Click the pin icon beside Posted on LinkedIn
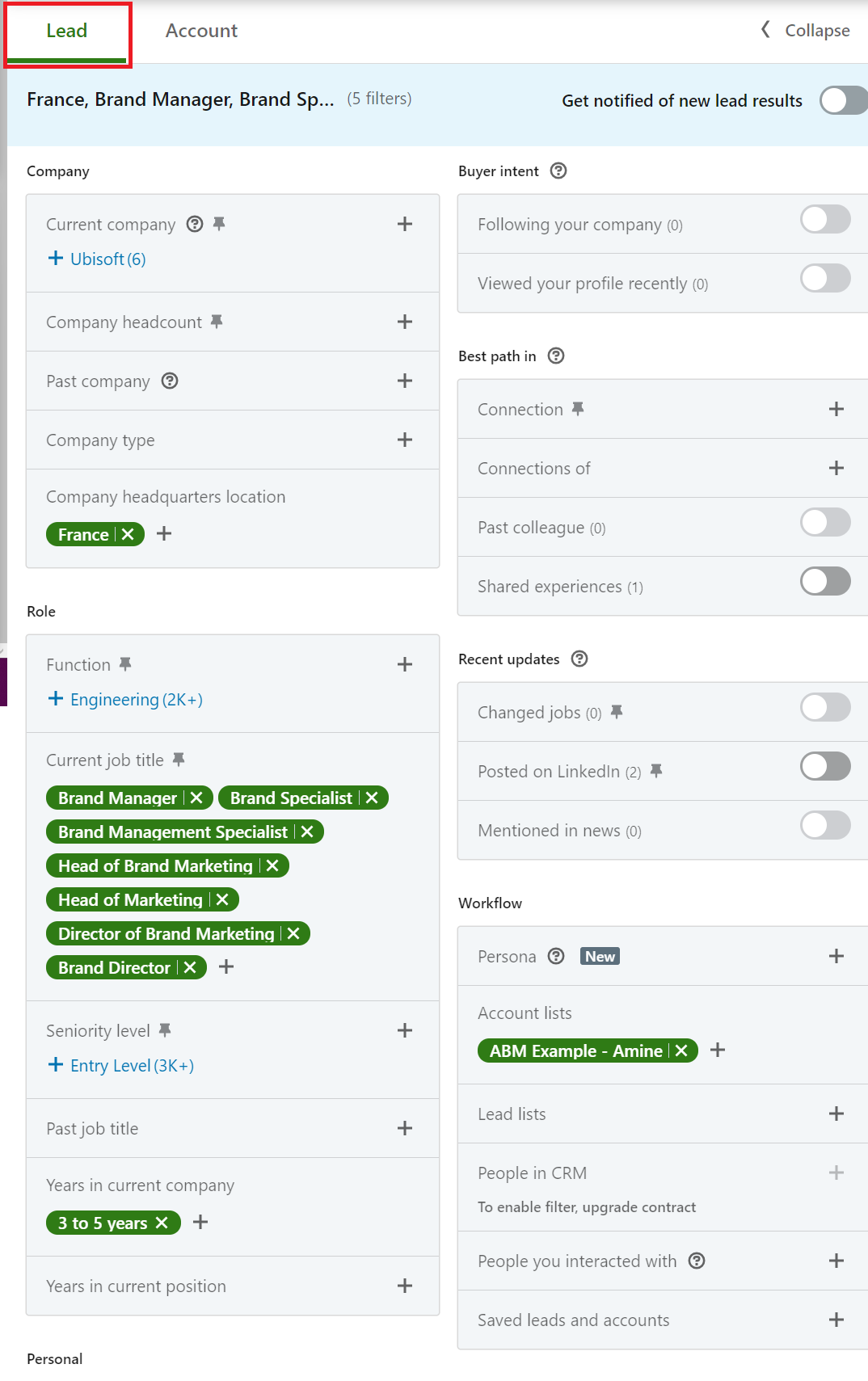This screenshot has width=868, height=1381. click(x=656, y=771)
